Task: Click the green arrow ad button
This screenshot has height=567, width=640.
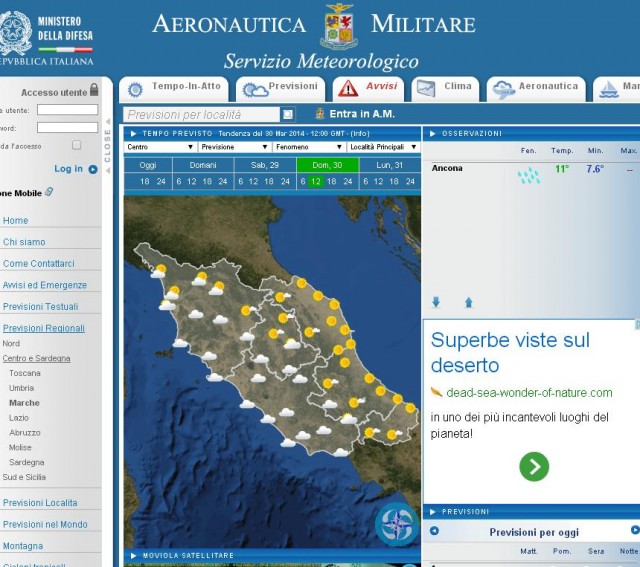Action: pos(534,466)
